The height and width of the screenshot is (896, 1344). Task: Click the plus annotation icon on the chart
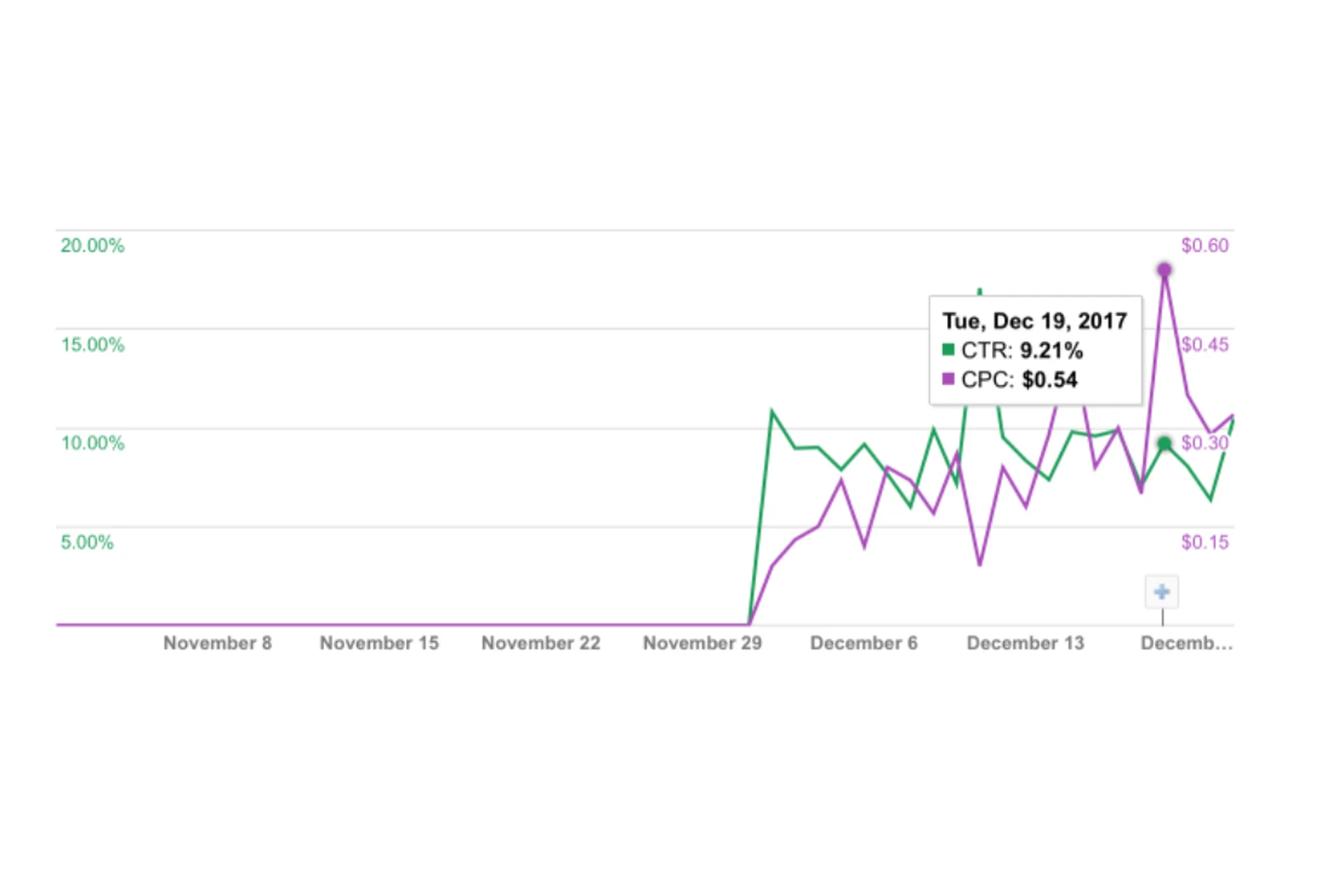pos(1161,592)
